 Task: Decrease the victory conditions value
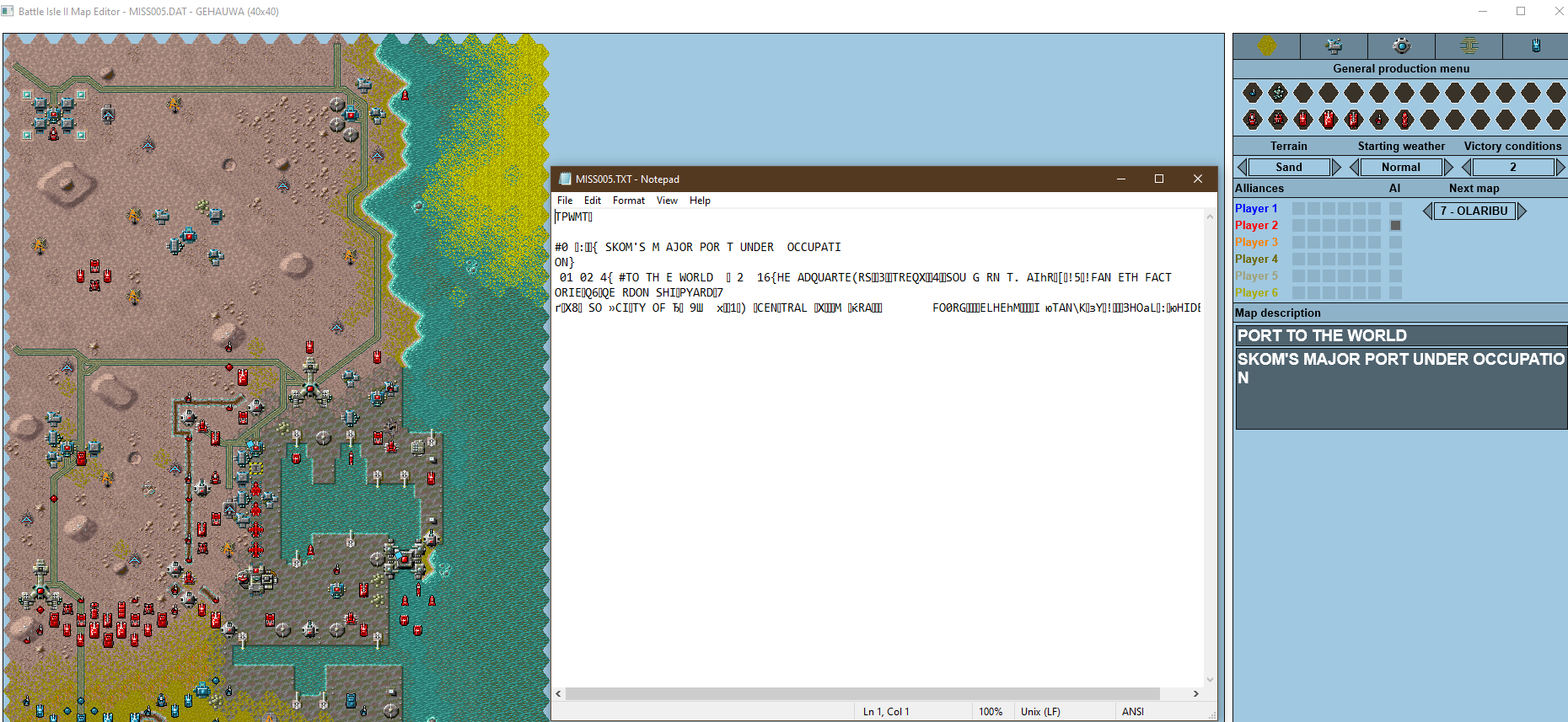1467,167
